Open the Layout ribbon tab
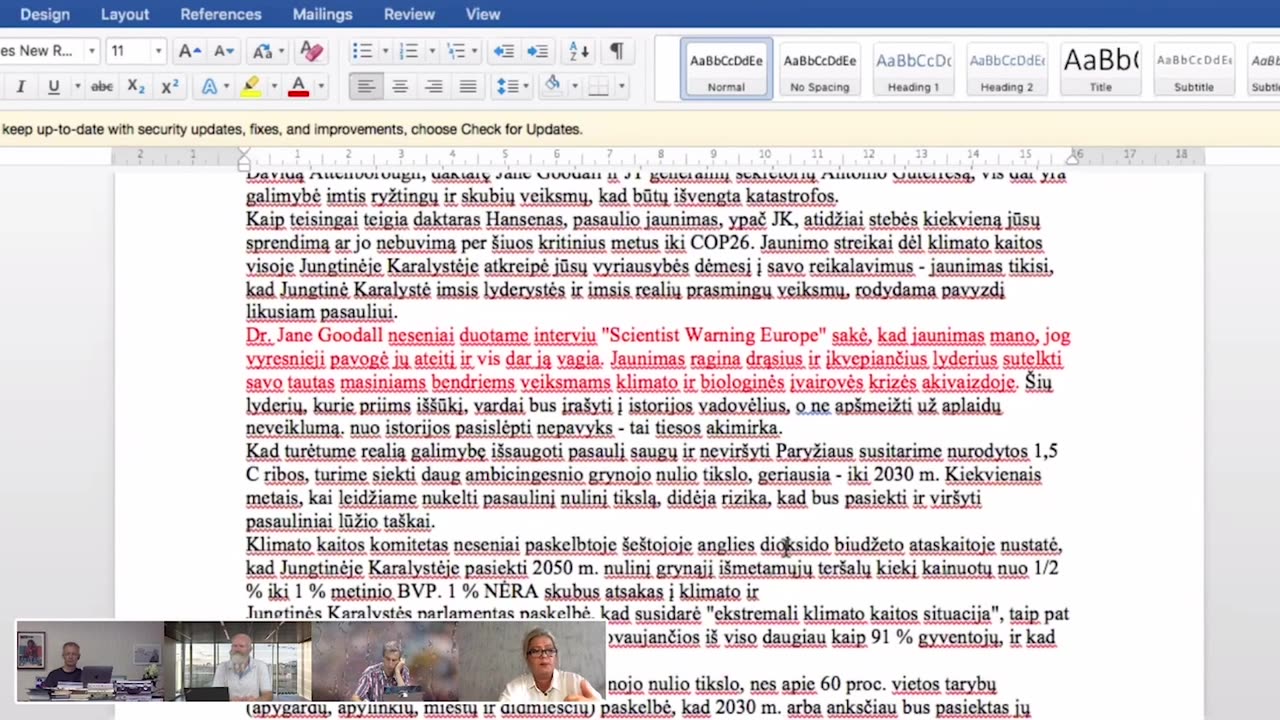 pyautogui.click(x=125, y=14)
